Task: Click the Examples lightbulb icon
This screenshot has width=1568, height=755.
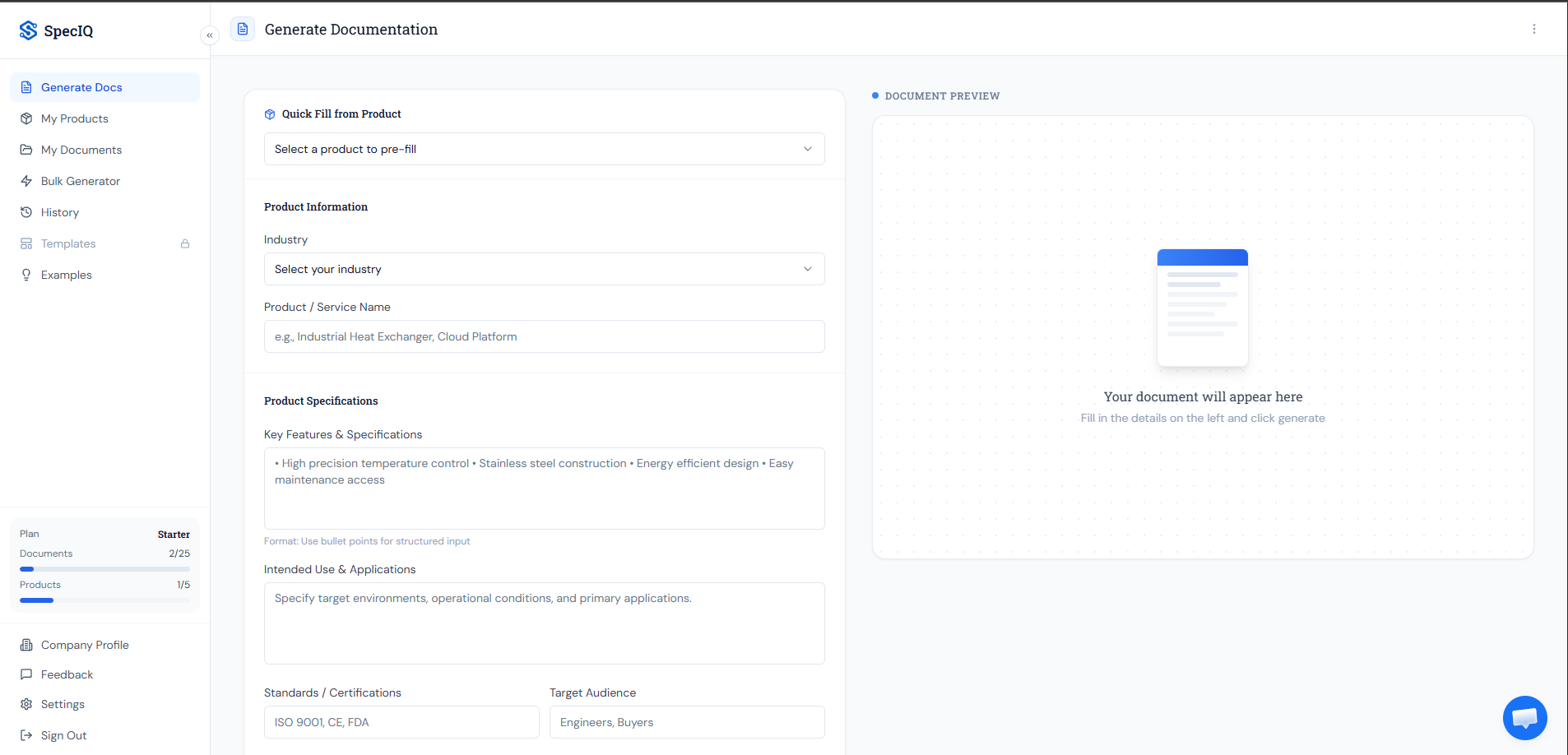Action: tap(26, 275)
